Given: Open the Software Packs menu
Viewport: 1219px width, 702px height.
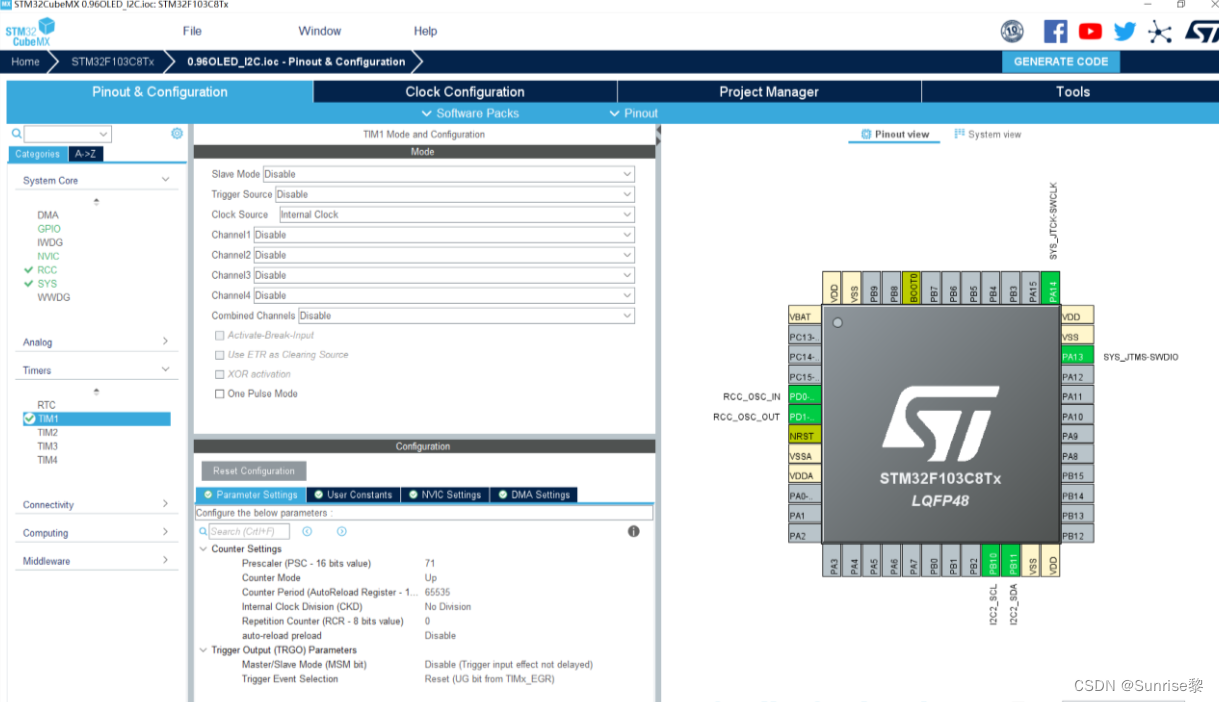Looking at the screenshot, I should pos(470,113).
